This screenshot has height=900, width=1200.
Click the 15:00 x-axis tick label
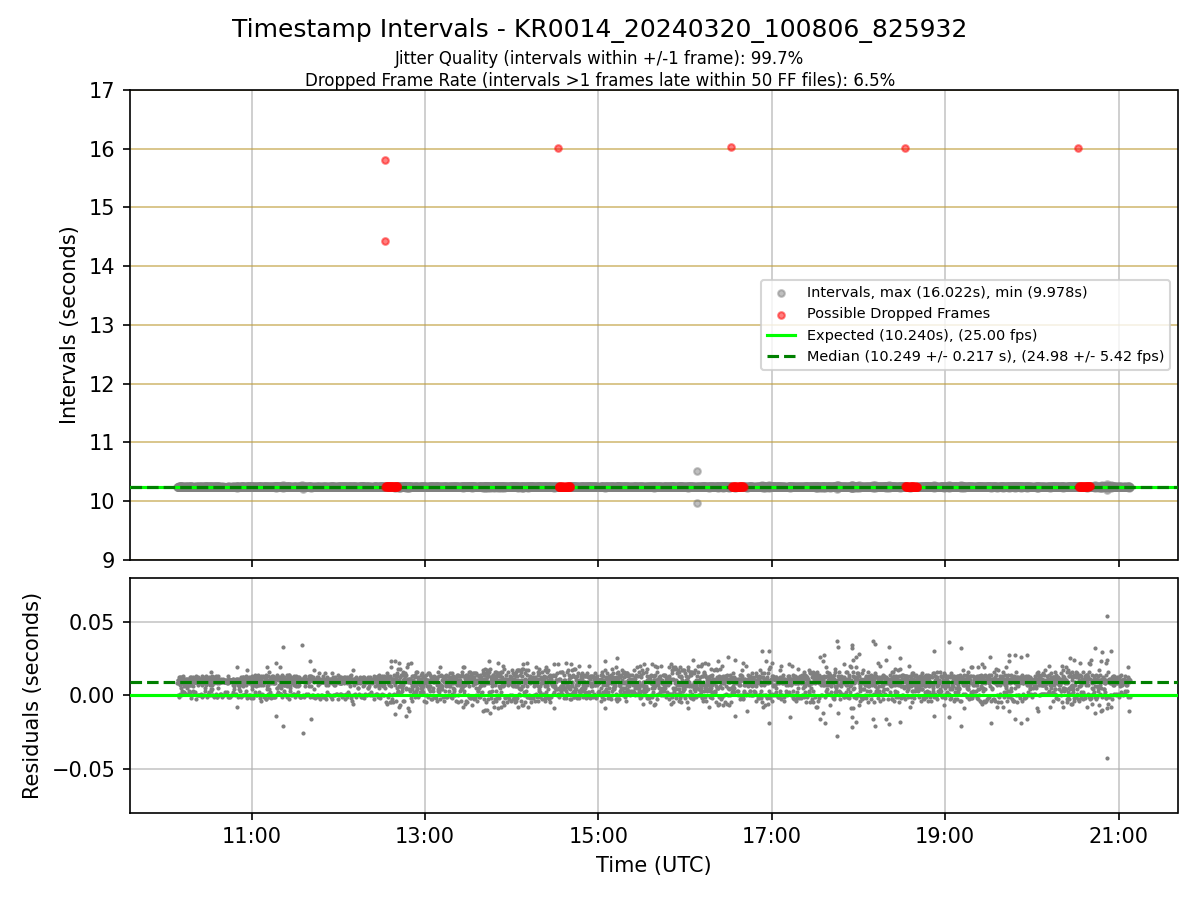pyautogui.click(x=598, y=833)
